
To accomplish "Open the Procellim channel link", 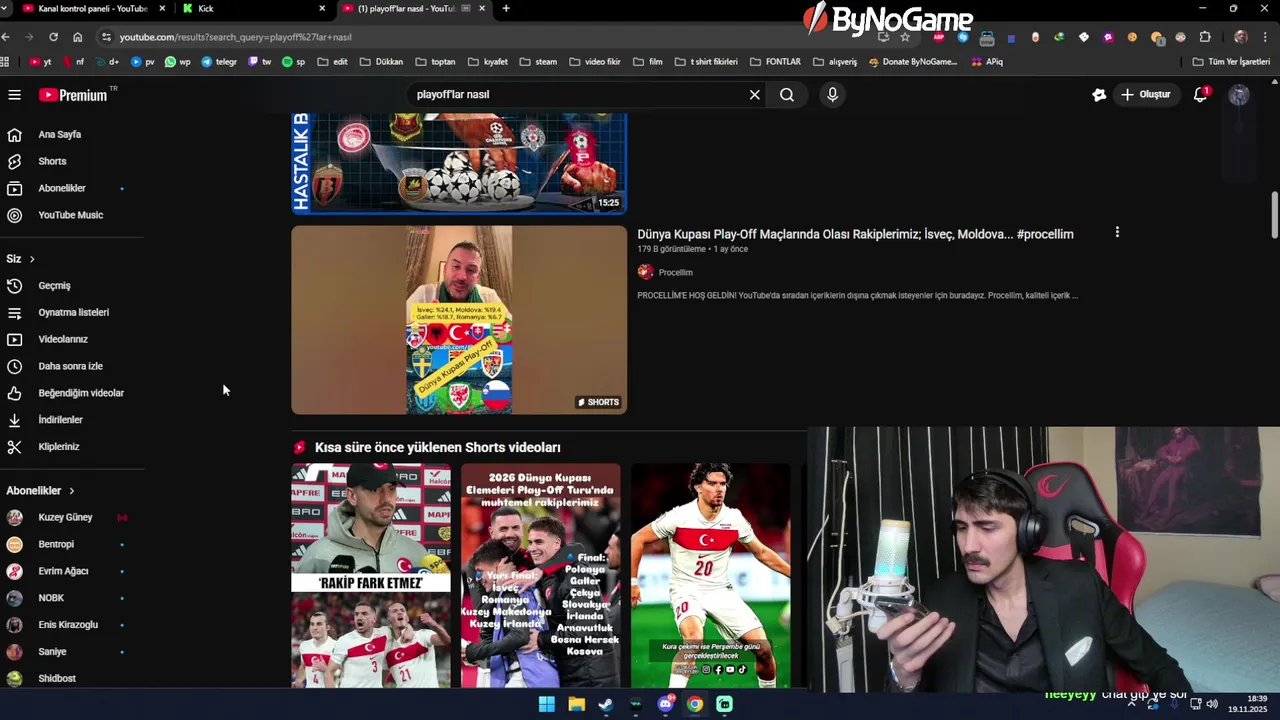I will (x=675, y=272).
